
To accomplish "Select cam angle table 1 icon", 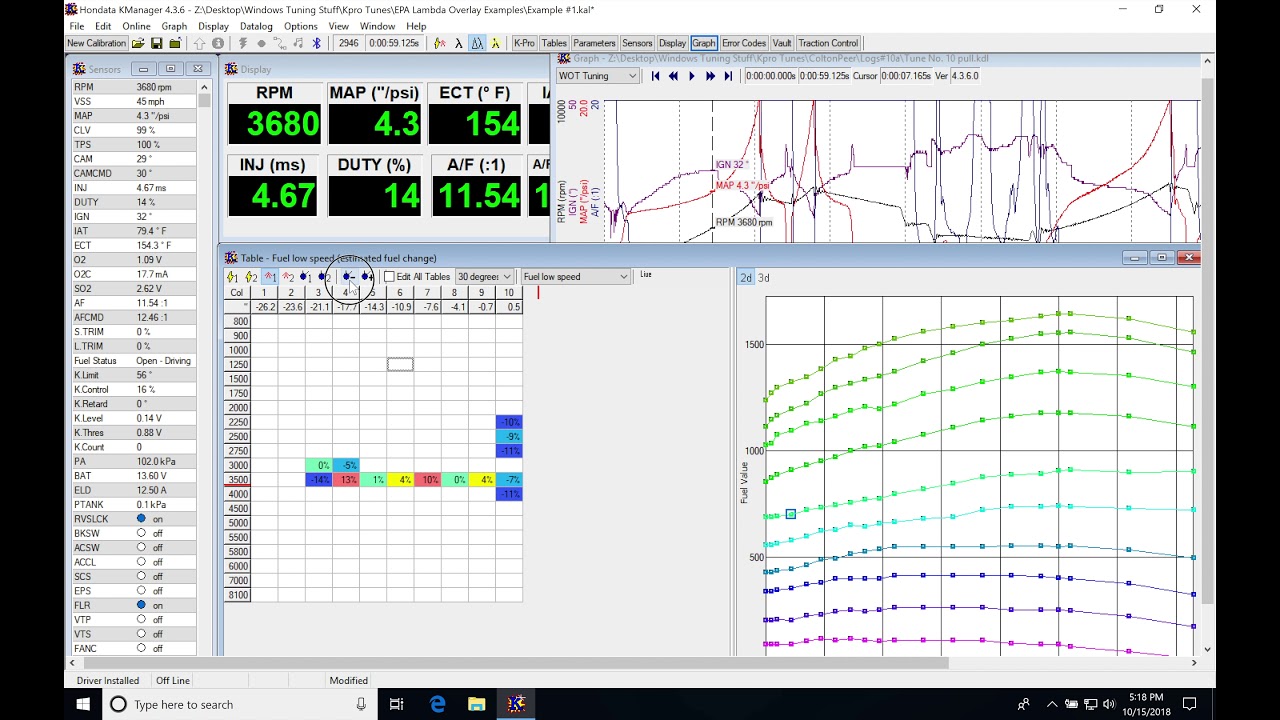I will [x=270, y=277].
